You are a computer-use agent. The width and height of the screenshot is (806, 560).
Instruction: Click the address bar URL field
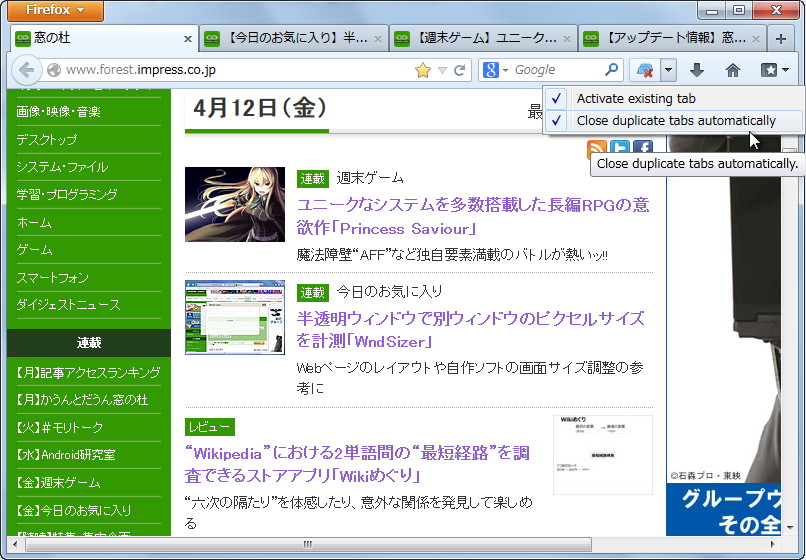point(236,70)
